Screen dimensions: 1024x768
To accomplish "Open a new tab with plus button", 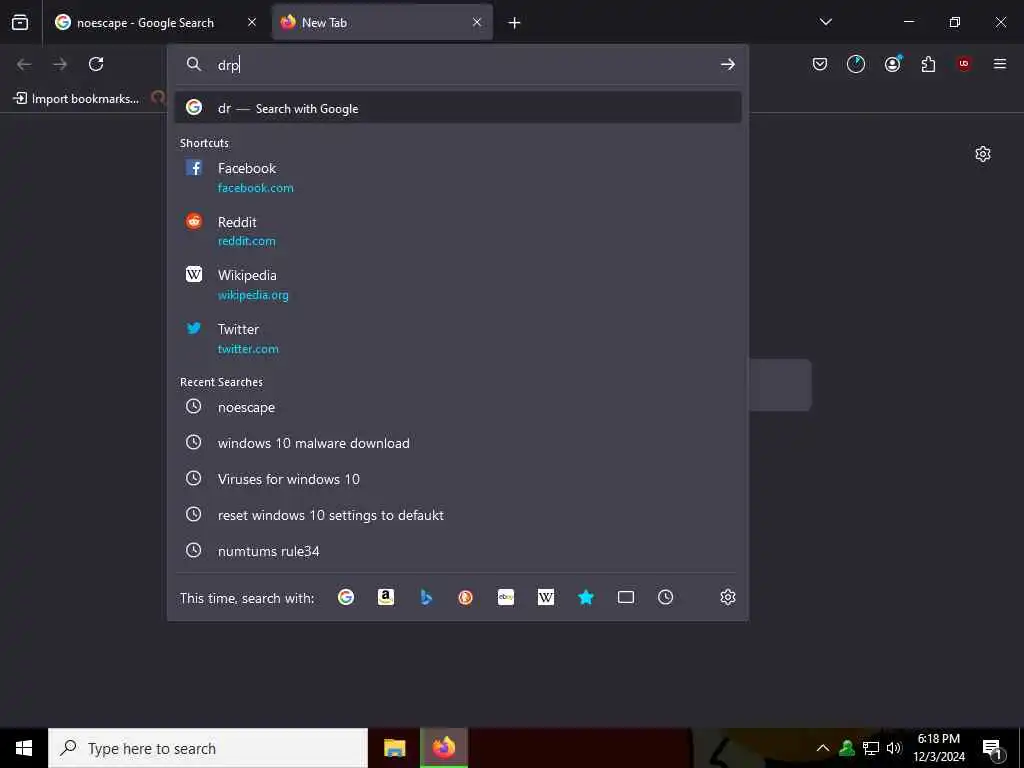I will (x=515, y=23).
